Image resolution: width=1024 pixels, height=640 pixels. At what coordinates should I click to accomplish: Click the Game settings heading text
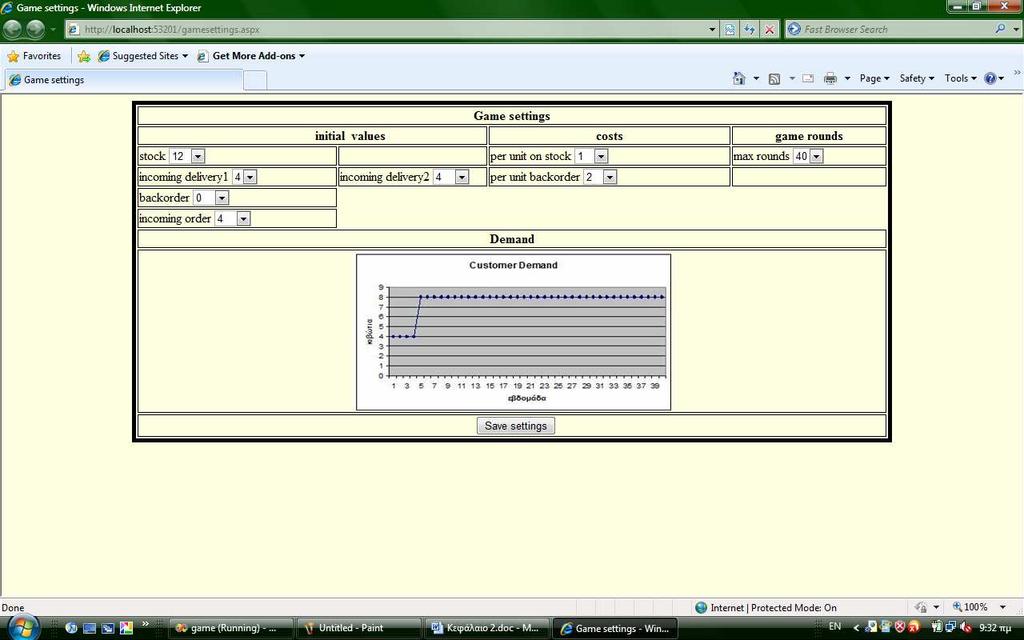click(x=512, y=116)
